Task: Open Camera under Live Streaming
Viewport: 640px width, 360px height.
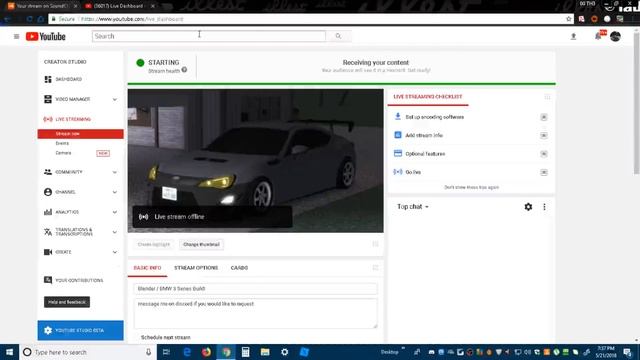Action: click(63, 153)
